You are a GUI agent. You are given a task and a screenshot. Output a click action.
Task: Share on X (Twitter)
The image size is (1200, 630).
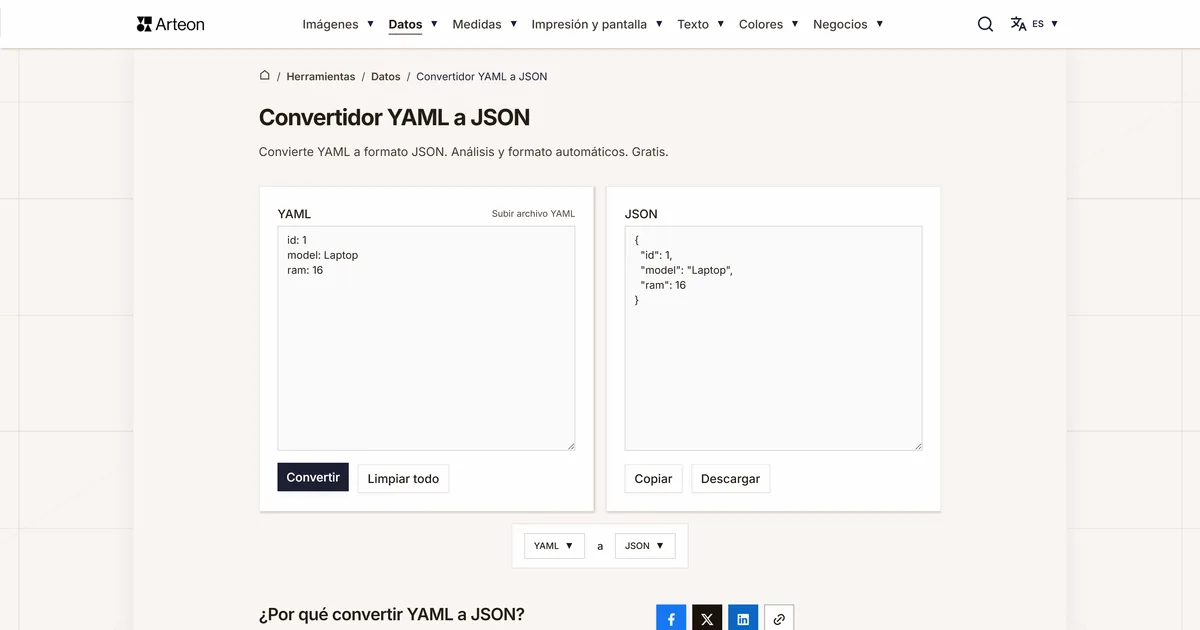pyautogui.click(x=707, y=619)
